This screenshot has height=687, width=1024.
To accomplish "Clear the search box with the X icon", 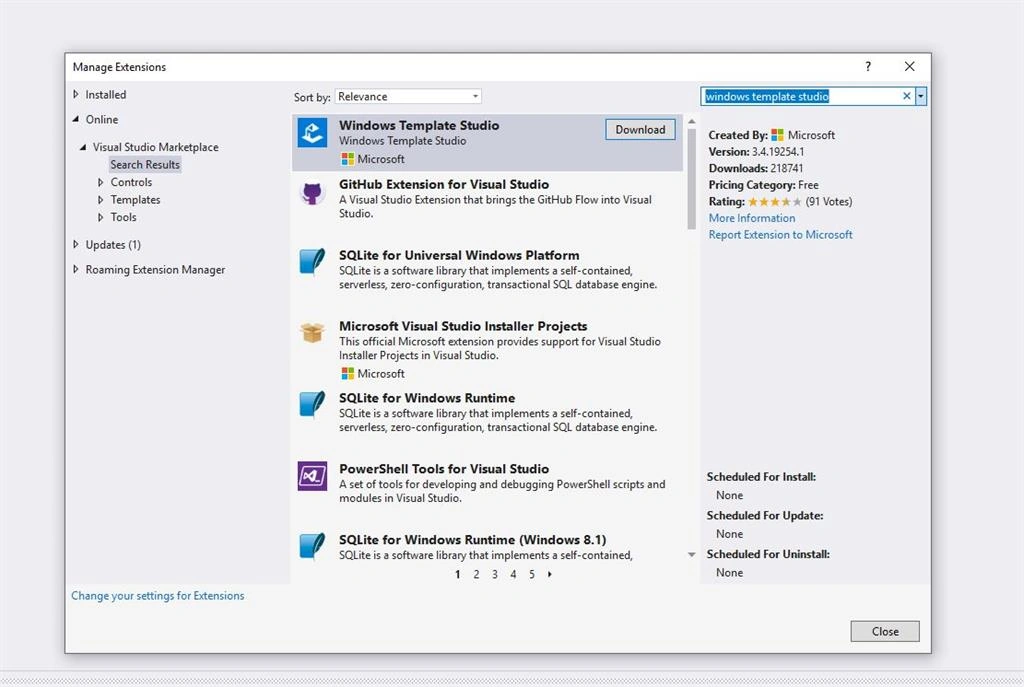I will (906, 96).
